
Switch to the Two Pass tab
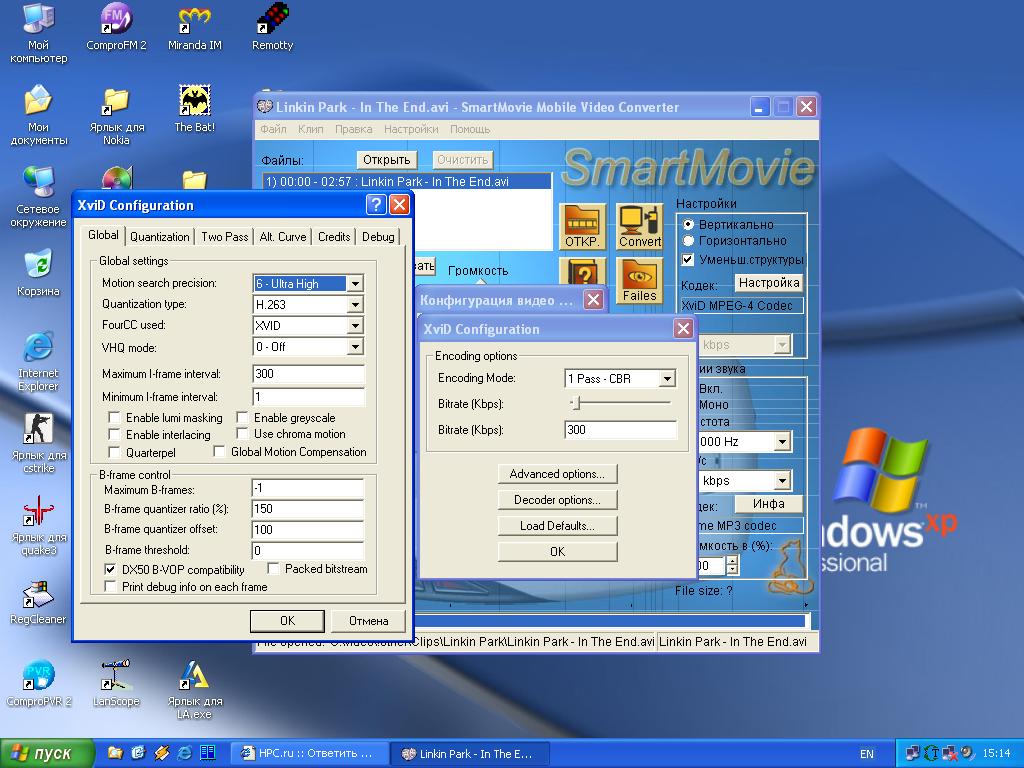point(225,237)
